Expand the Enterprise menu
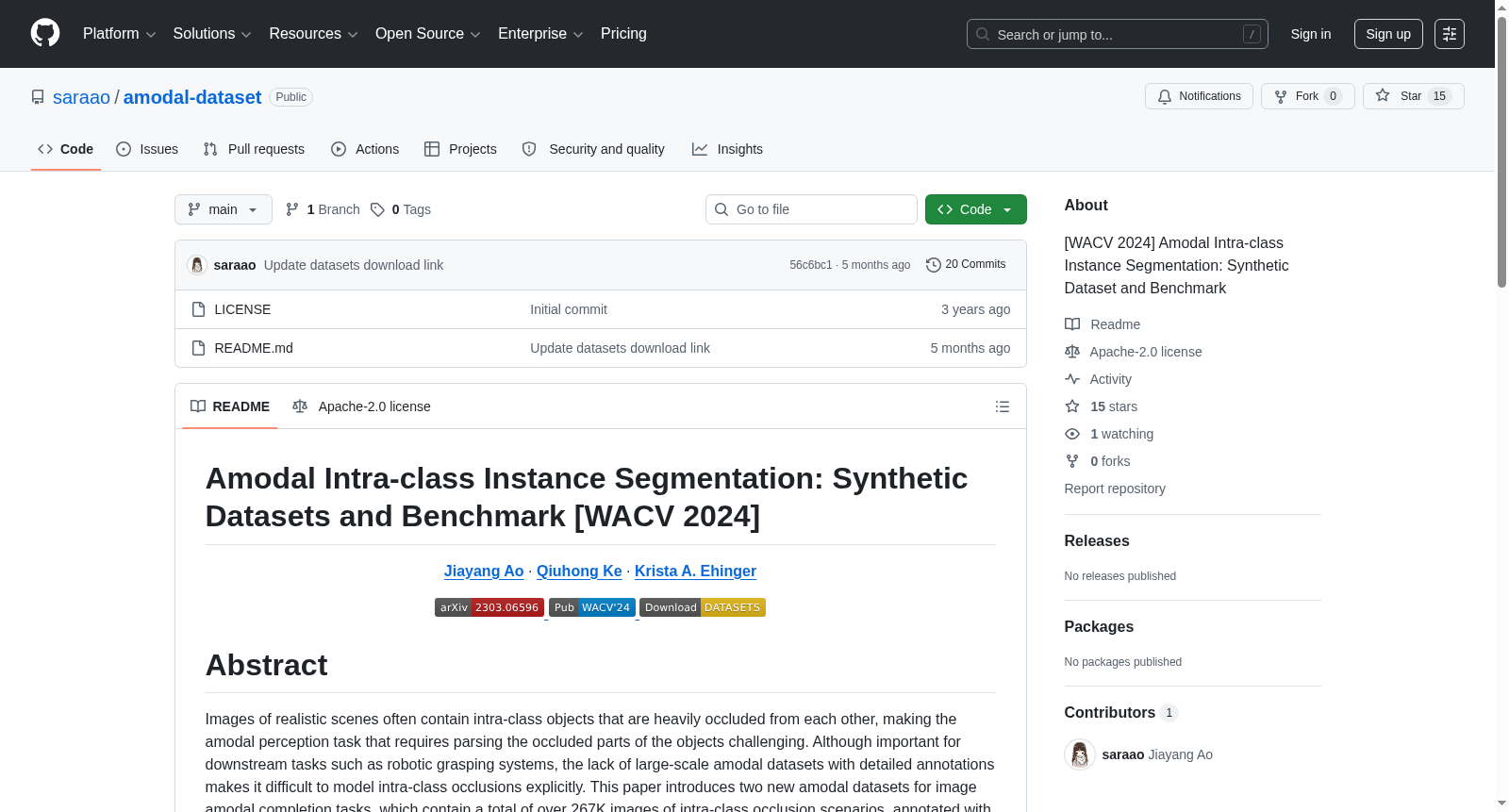 pos(540,34)
